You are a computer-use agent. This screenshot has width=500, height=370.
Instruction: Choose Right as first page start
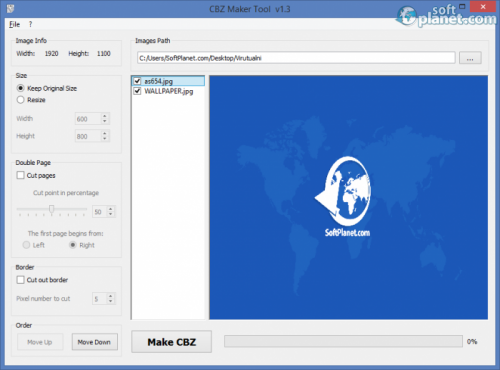click(x=73, y=245)
